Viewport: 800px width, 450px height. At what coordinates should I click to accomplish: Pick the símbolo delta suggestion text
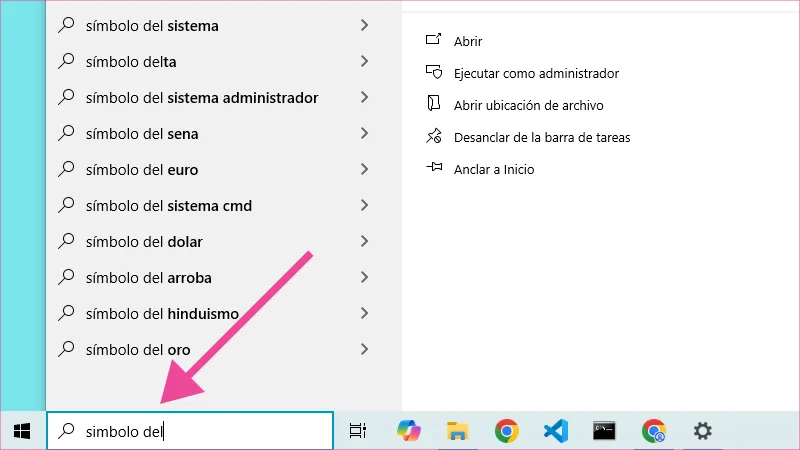[x=131, y=62]
